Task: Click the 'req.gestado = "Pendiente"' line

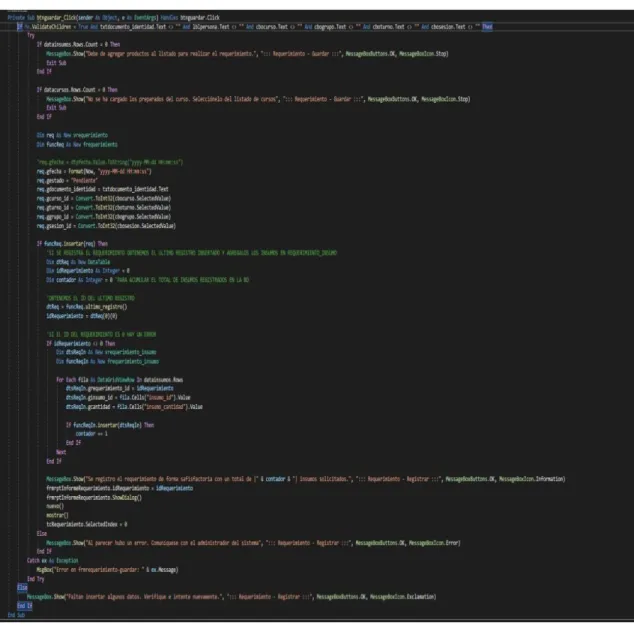Action: 67,180
